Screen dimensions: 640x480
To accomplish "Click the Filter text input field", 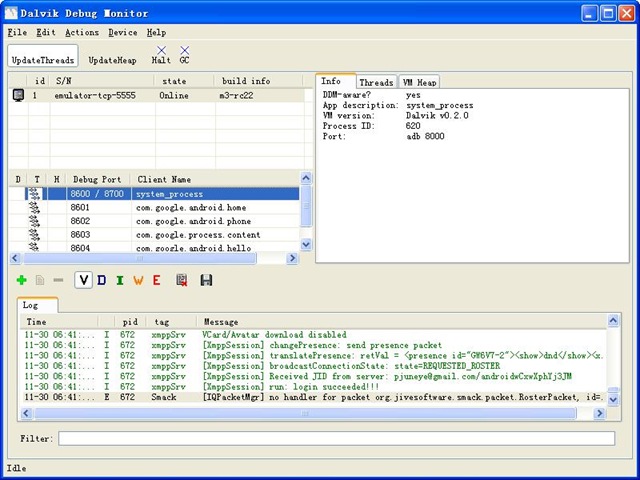I will [336, 438].
